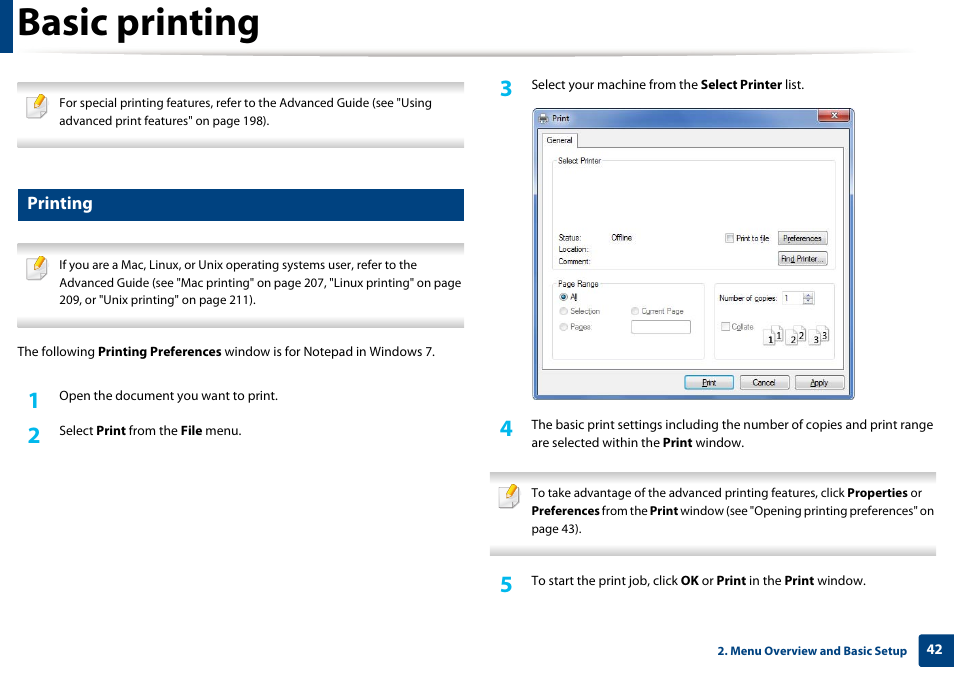This screenshot has width=954, height=675.
Task: Click the Print button to start the job
Action: click(x=709, y=383)
